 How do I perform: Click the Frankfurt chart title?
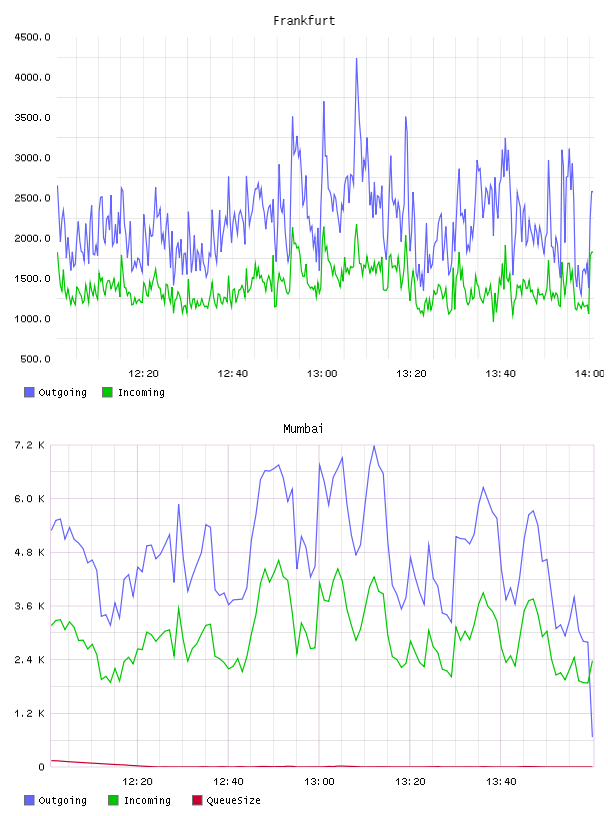(x=304, y=21)
